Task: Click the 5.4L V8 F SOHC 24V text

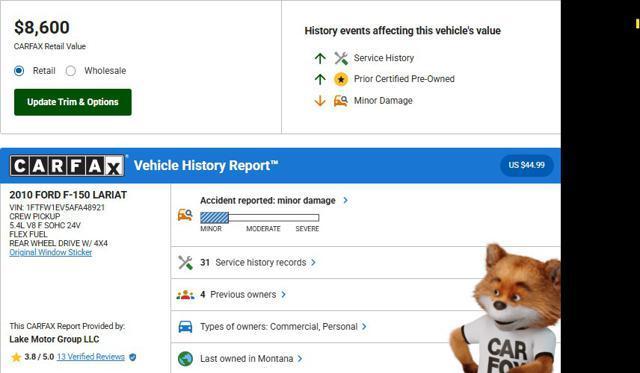Action: pos(45,225)
